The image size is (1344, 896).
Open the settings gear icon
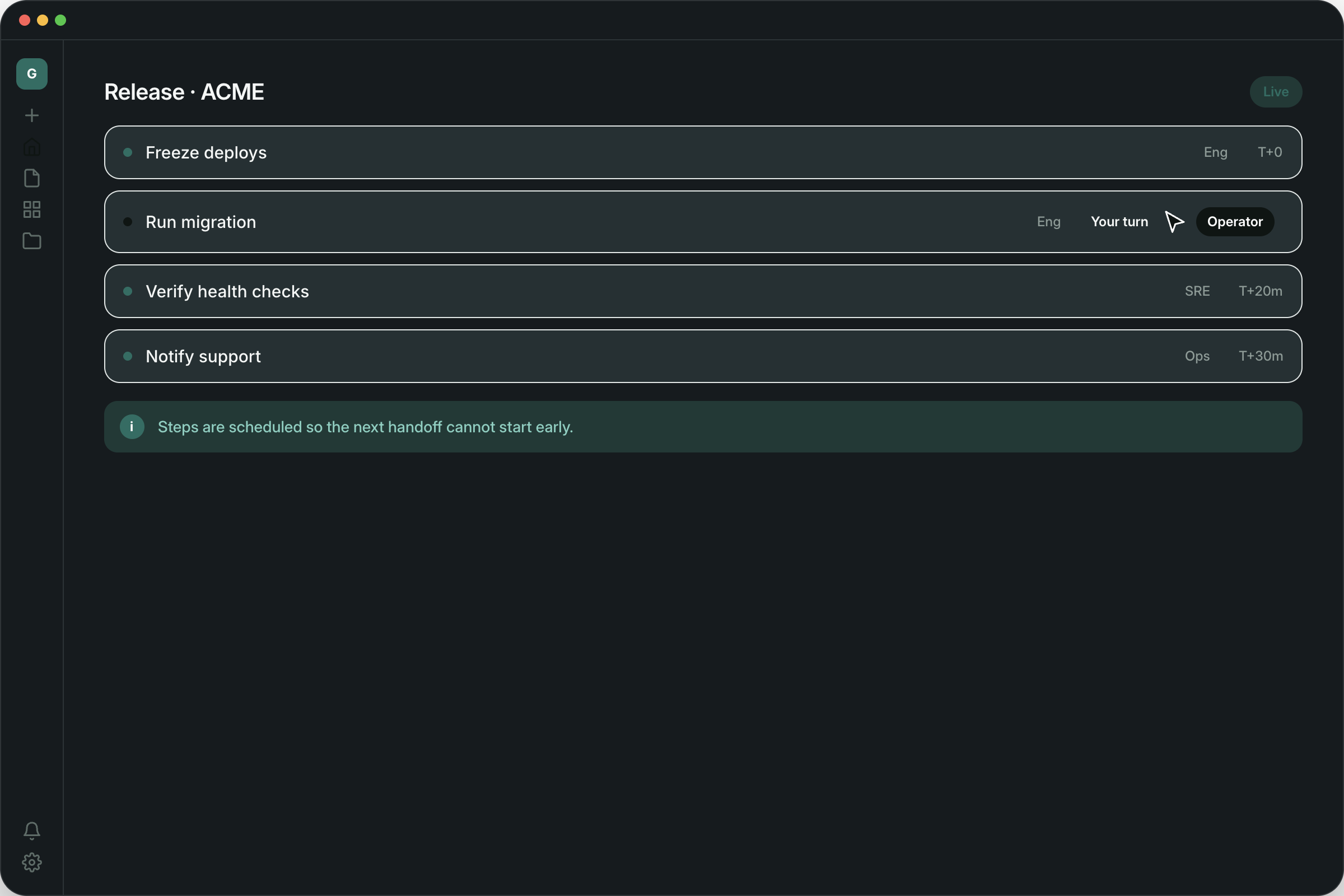31,862
